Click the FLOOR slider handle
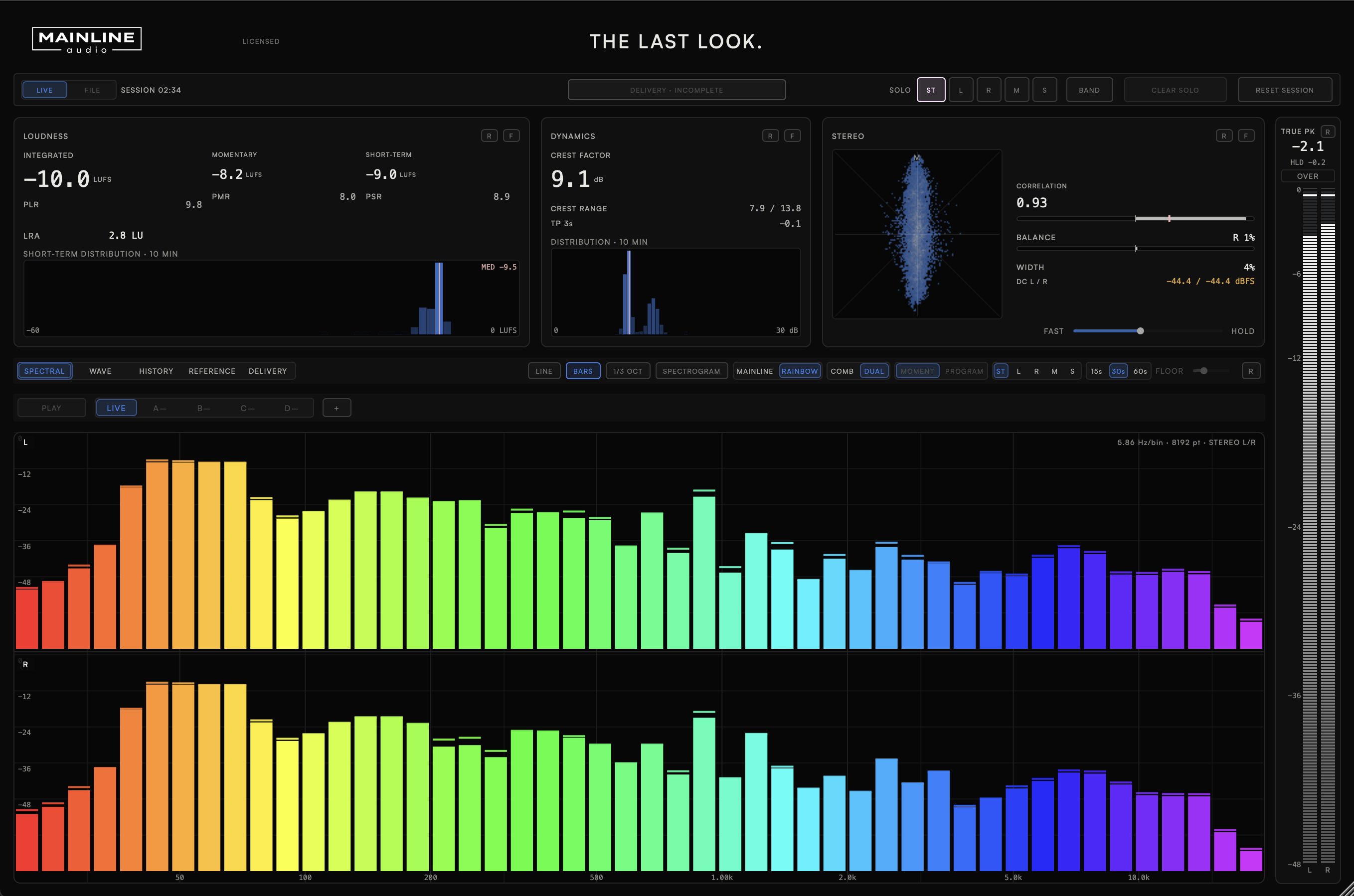The width and height of the screenshot is (1354, 896). click(1203, 371)
